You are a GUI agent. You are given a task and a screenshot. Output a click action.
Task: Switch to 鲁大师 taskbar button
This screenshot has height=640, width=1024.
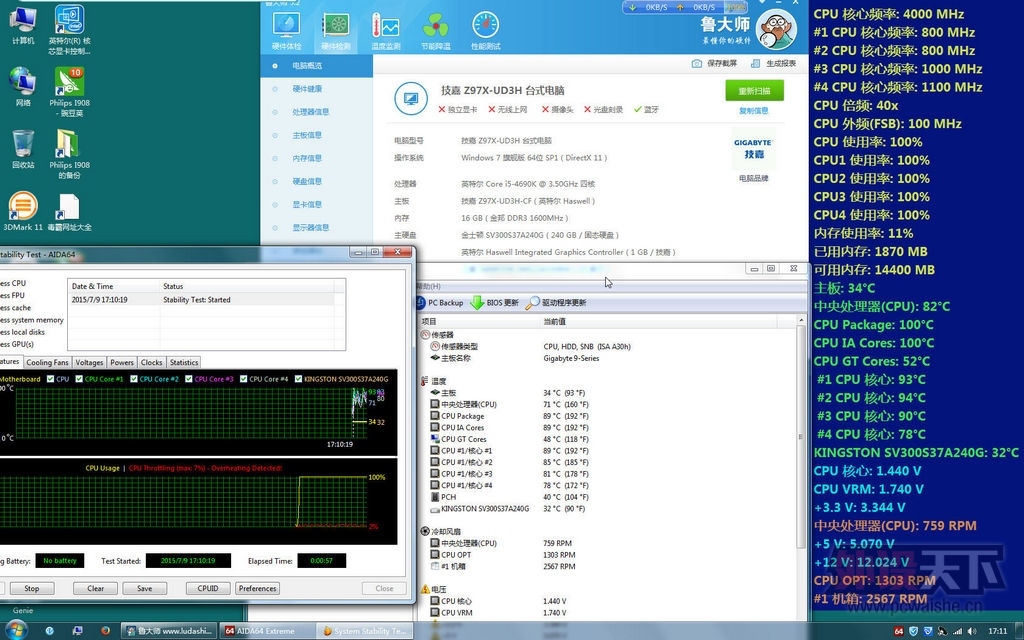pos(168,631)
